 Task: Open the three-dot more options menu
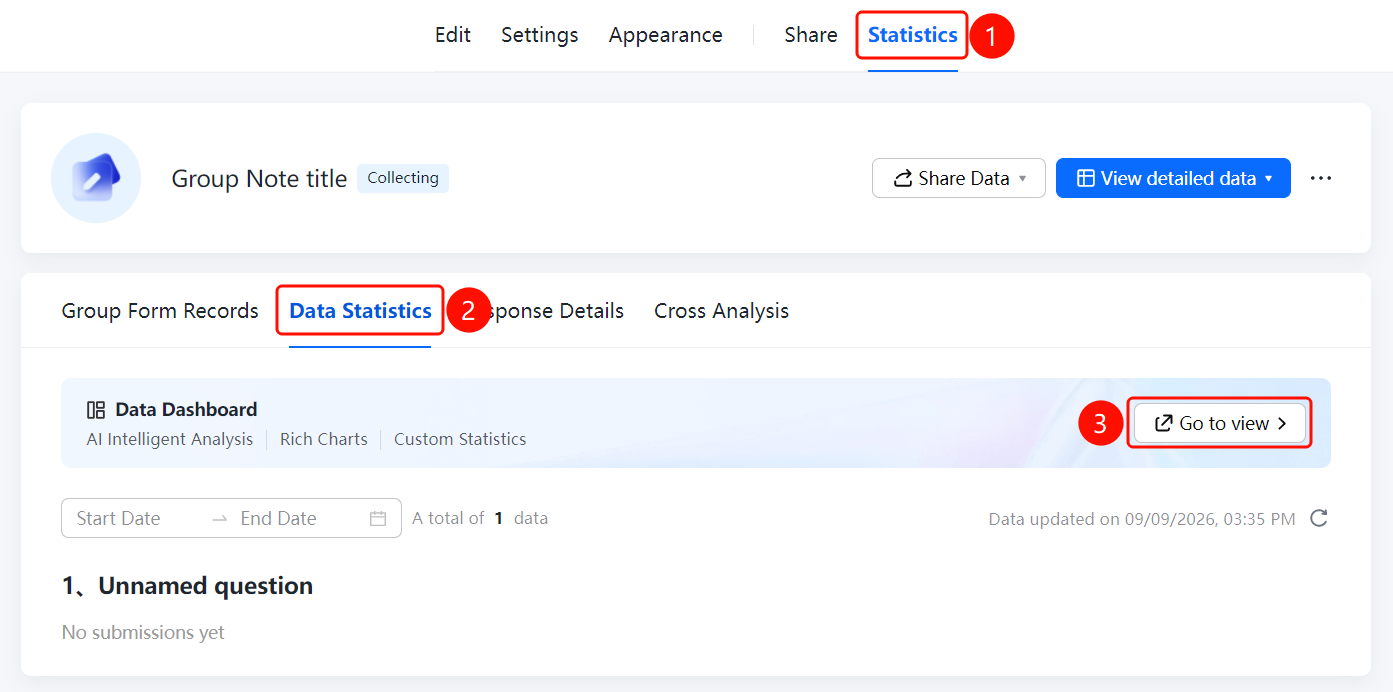[1321, 178]
